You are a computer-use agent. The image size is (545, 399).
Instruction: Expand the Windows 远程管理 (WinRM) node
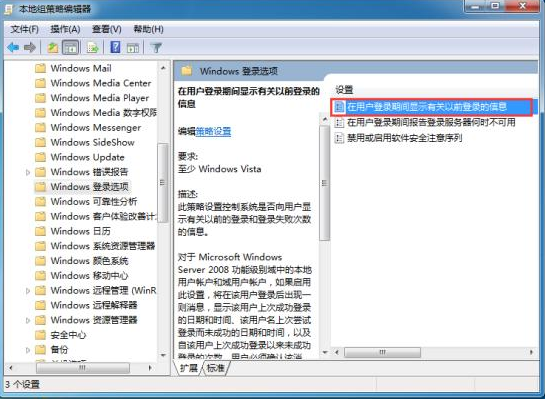pyautogui.click(x=28, y=291)
